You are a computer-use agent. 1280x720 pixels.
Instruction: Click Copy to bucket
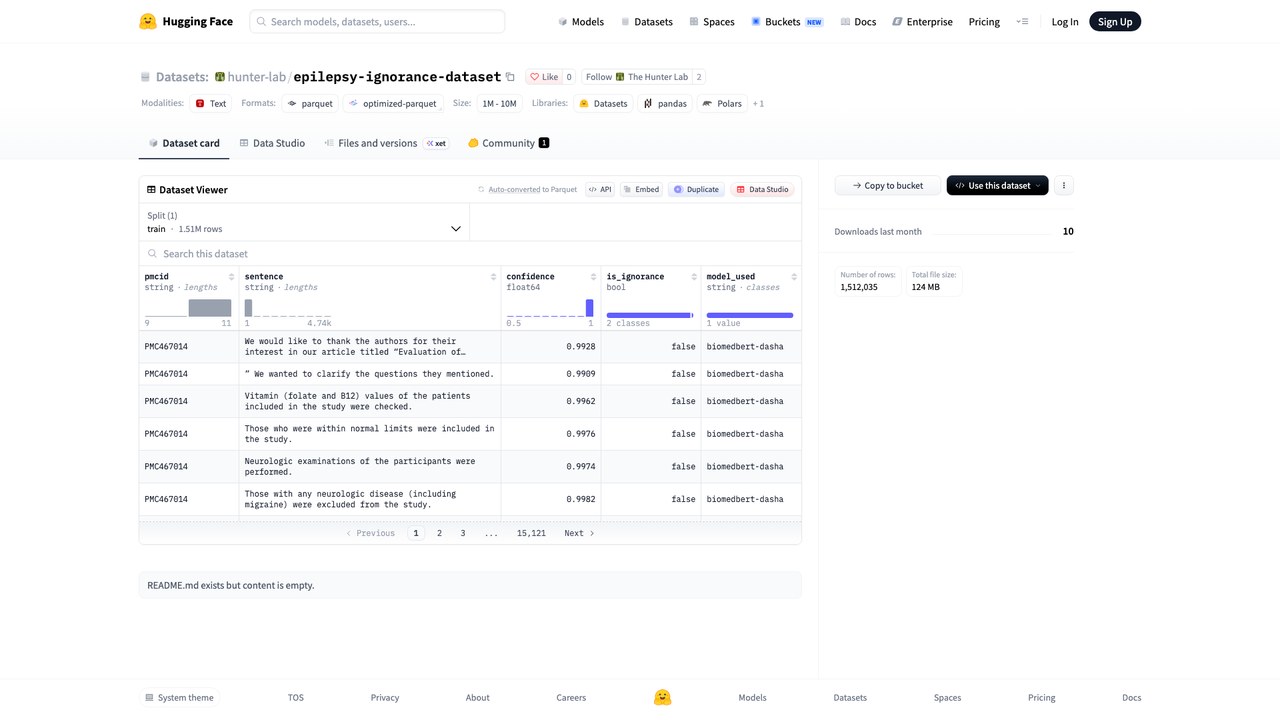[888, 185]
